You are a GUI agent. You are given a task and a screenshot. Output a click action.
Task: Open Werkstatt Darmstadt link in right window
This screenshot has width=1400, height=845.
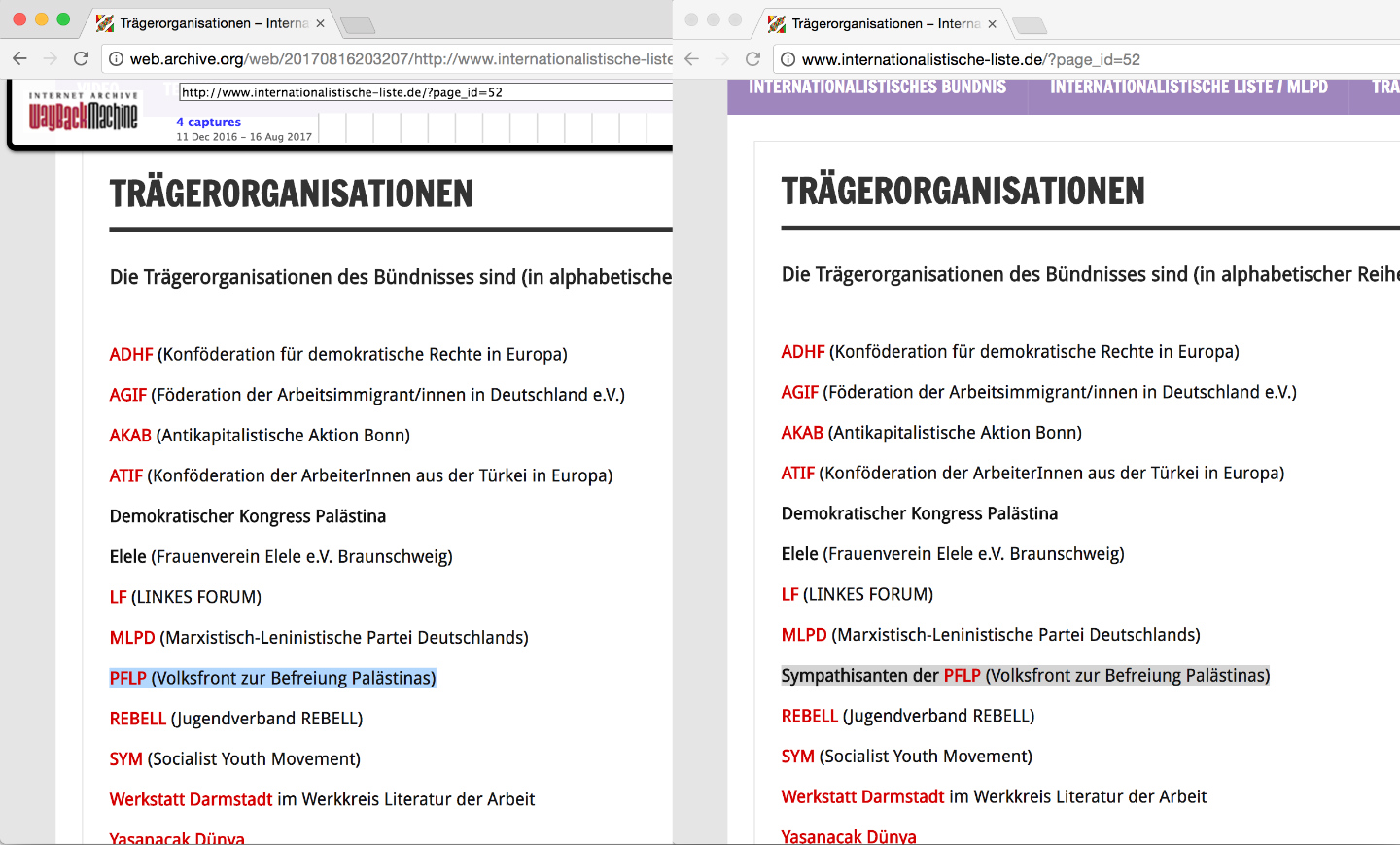[863, 796]
